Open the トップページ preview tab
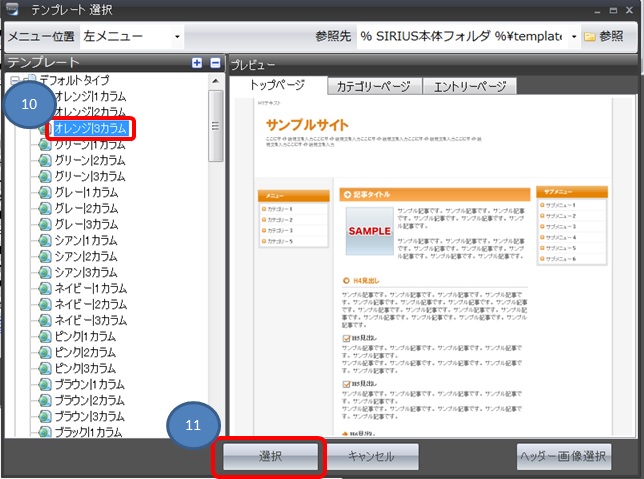This screenshot has height=479, width=644. pyautogui.click(x=277, y=86)
